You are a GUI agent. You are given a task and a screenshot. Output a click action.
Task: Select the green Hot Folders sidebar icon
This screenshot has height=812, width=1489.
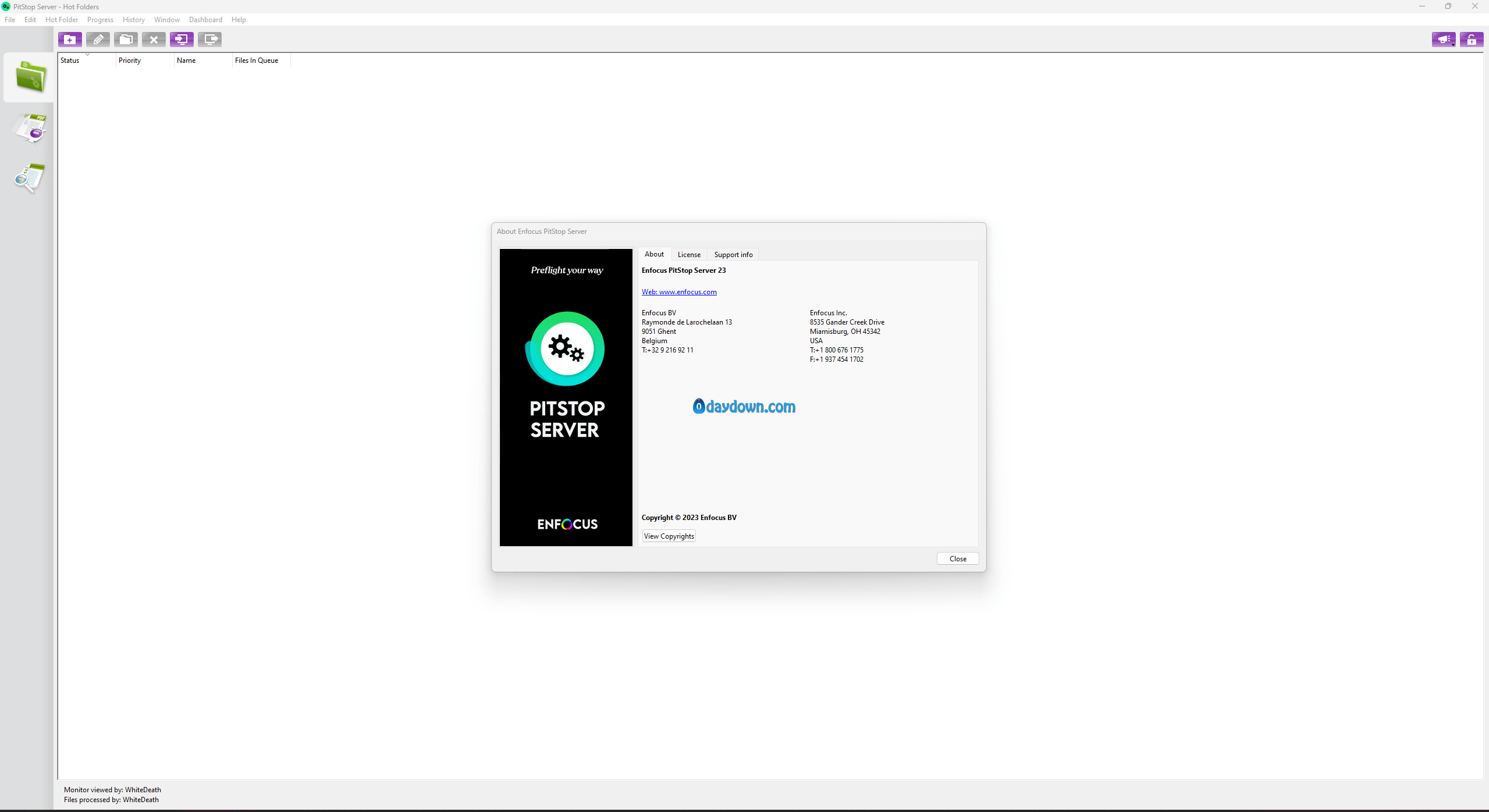[x=30, y=77]
